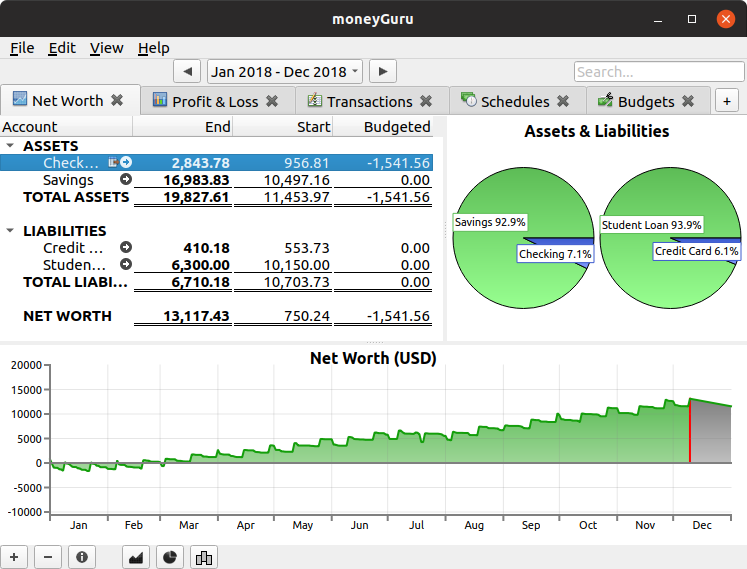Click the 13,117.43 net worth end value
Image resolution: width=747 pixels, height=569 pixels.
[196, 316]
